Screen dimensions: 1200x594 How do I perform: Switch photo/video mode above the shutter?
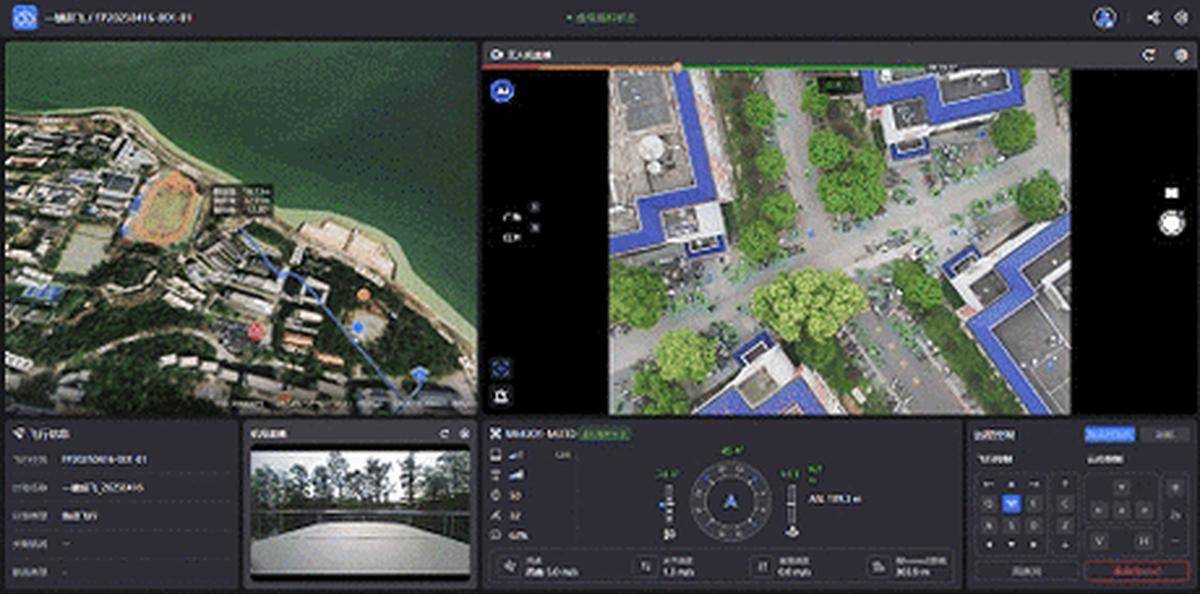[x=1171, y=192]
